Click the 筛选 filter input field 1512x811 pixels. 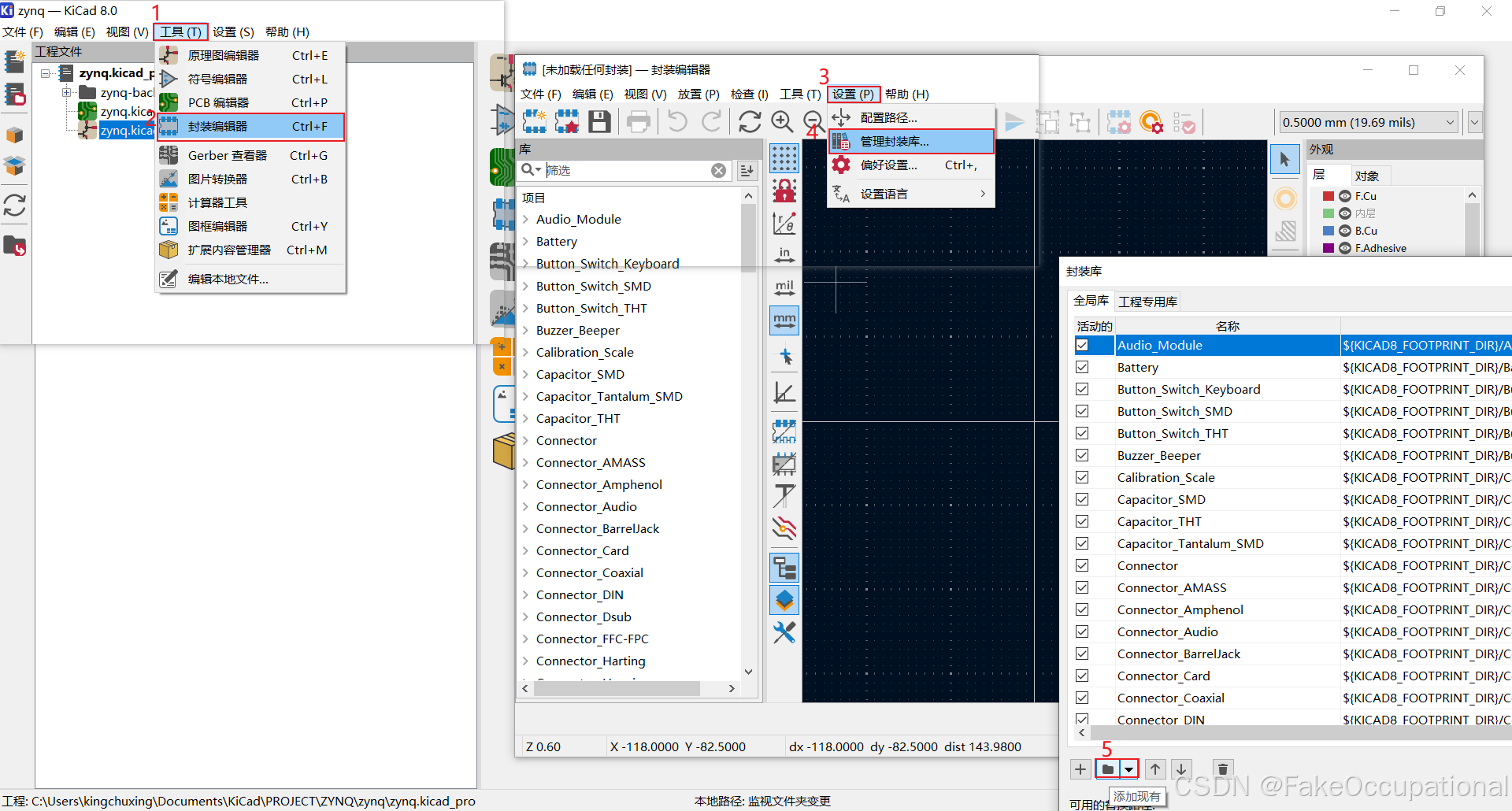(627, 170)
